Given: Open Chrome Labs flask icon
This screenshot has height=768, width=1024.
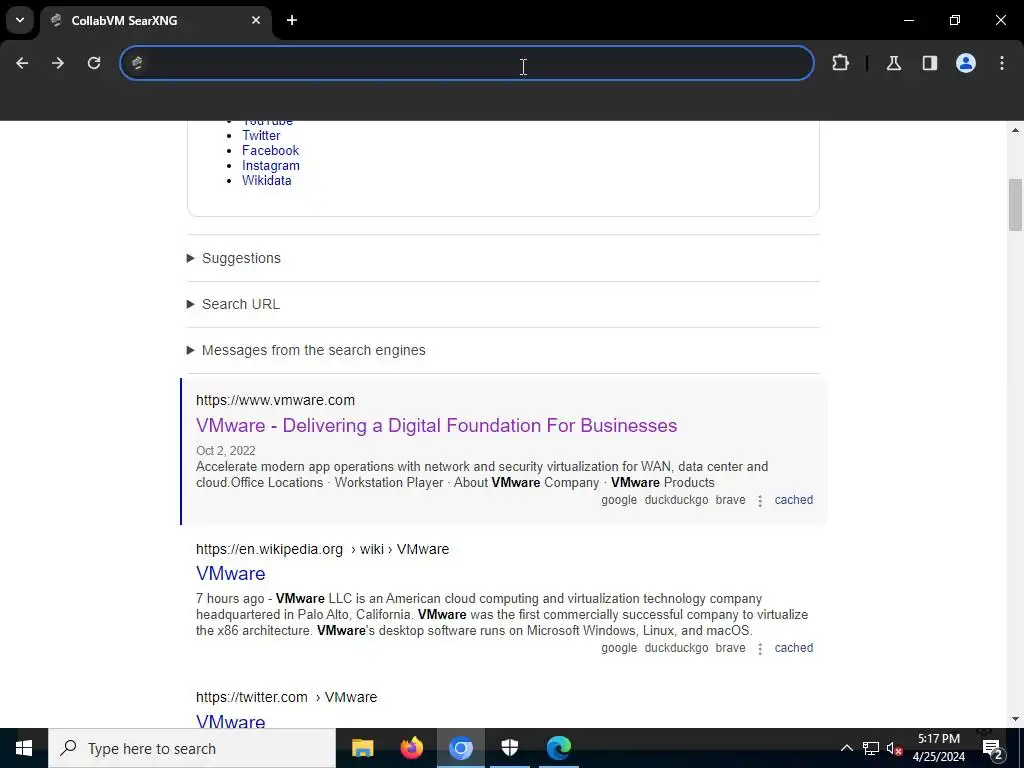Looking at the screenshot, I should tap(894, 63).
